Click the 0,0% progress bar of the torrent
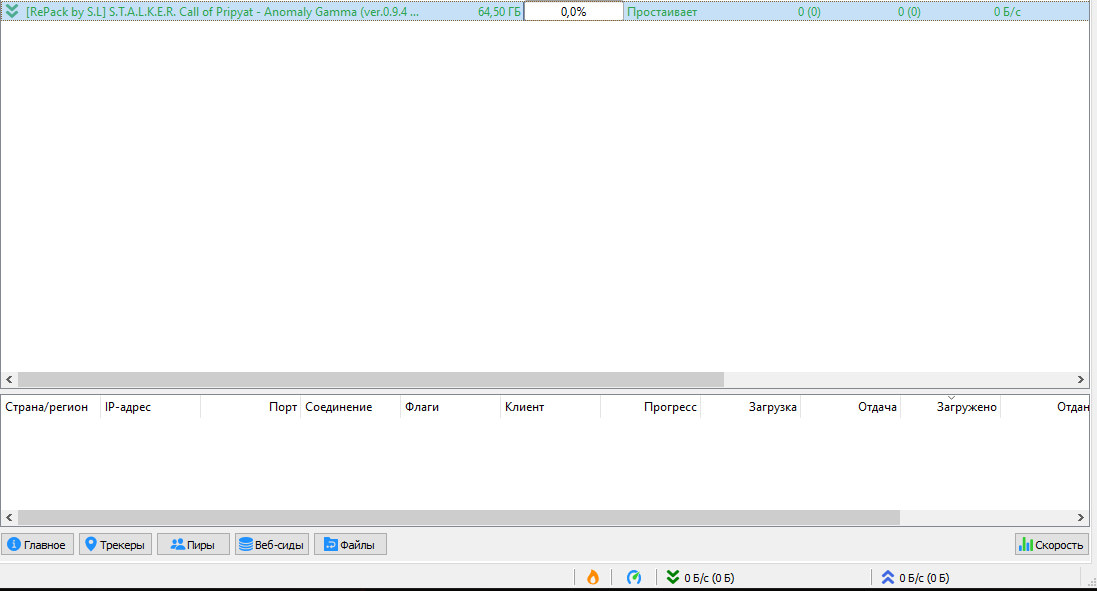1097x591 pixels. coord(573,12)
